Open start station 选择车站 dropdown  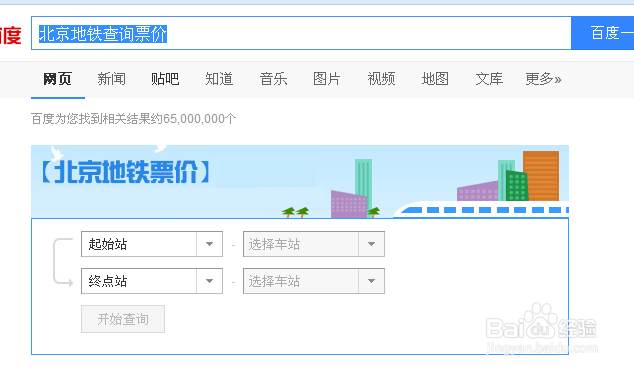tap(313, 244)
